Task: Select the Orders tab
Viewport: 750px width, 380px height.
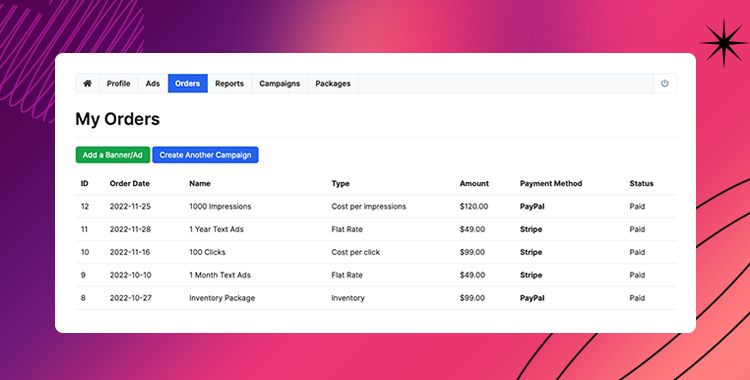Action: 188,83
